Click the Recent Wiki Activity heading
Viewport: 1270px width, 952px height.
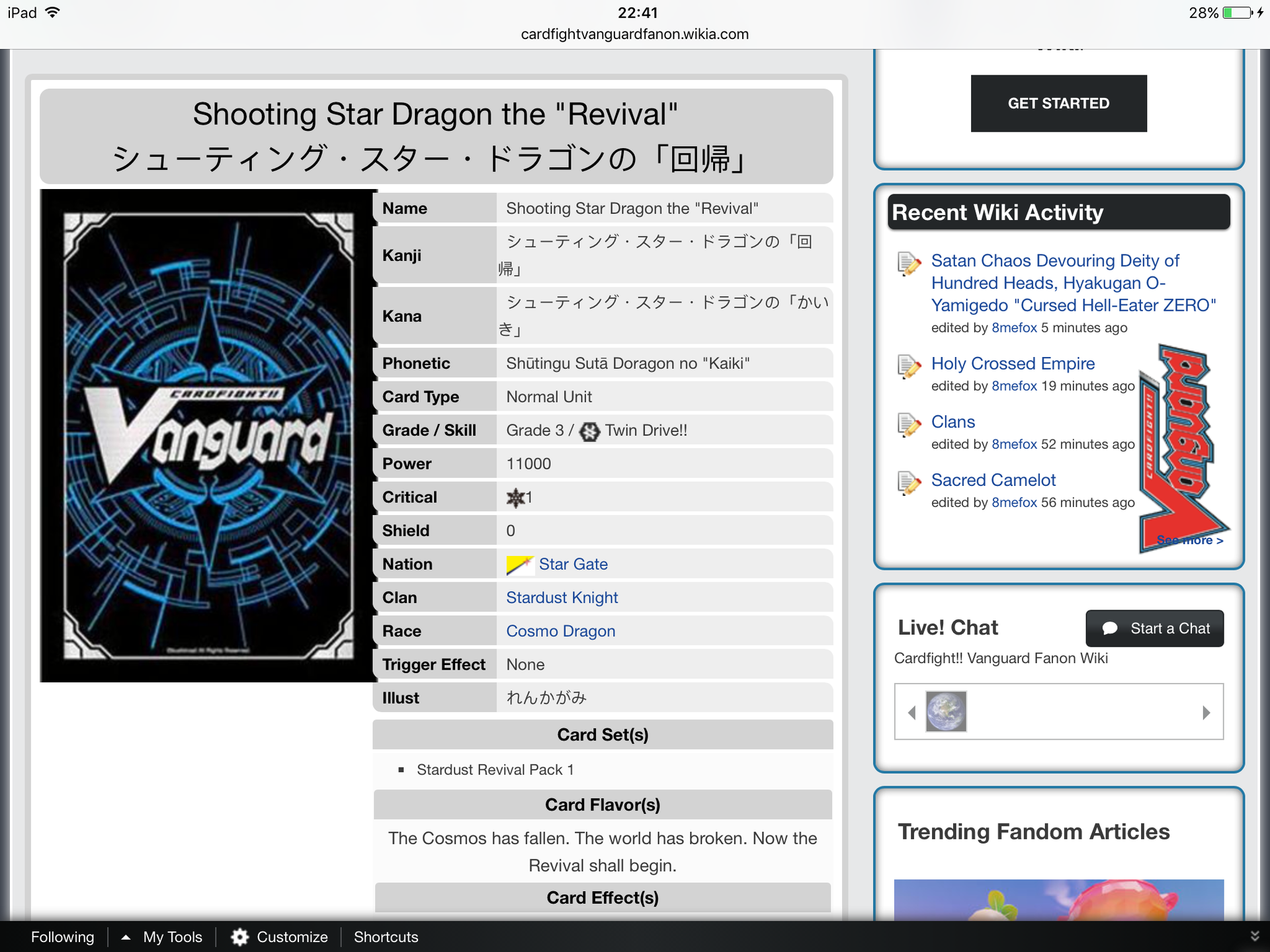click(x=1058, y=212)
